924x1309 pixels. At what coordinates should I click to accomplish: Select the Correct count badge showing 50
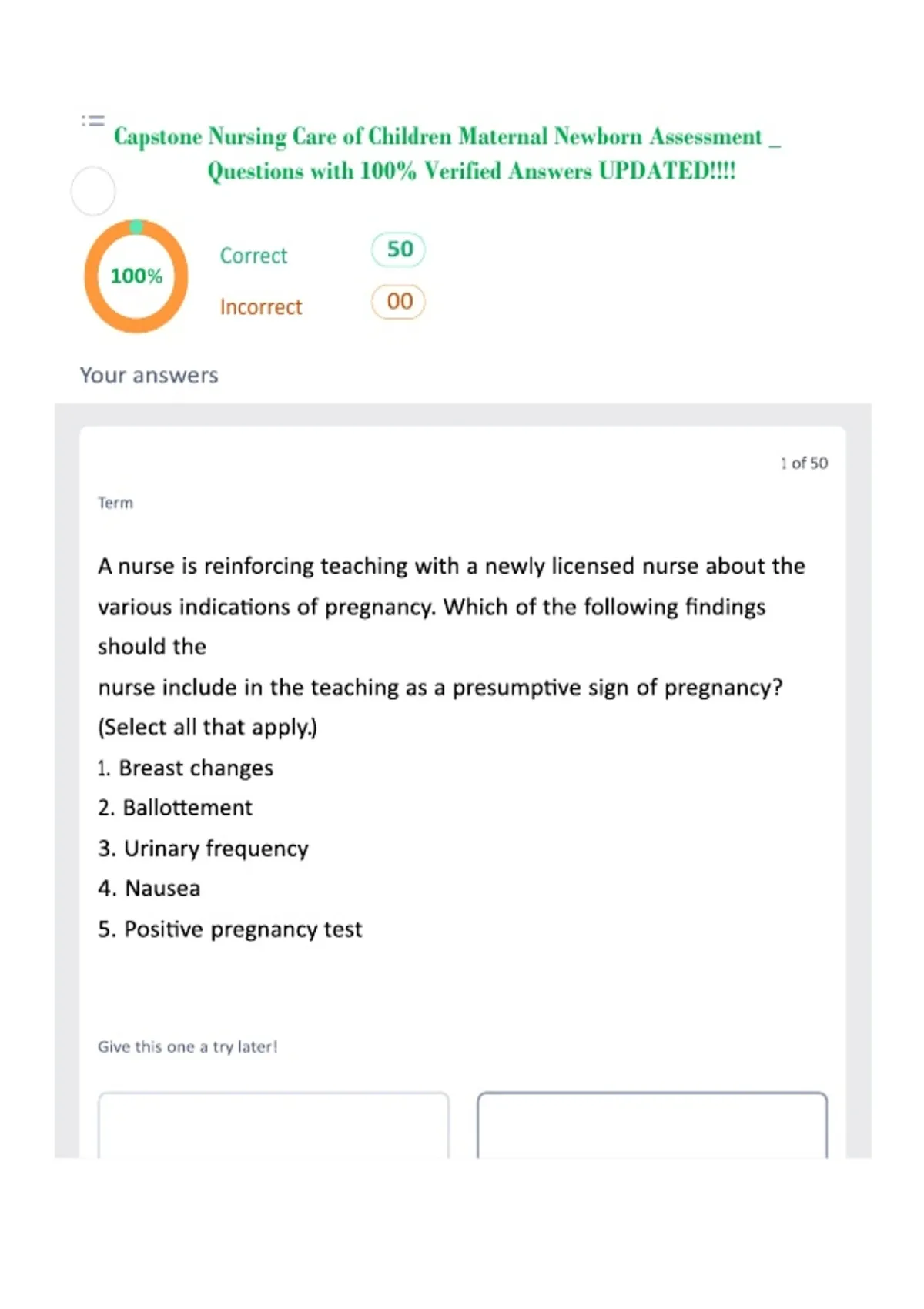tap(399, 249)
